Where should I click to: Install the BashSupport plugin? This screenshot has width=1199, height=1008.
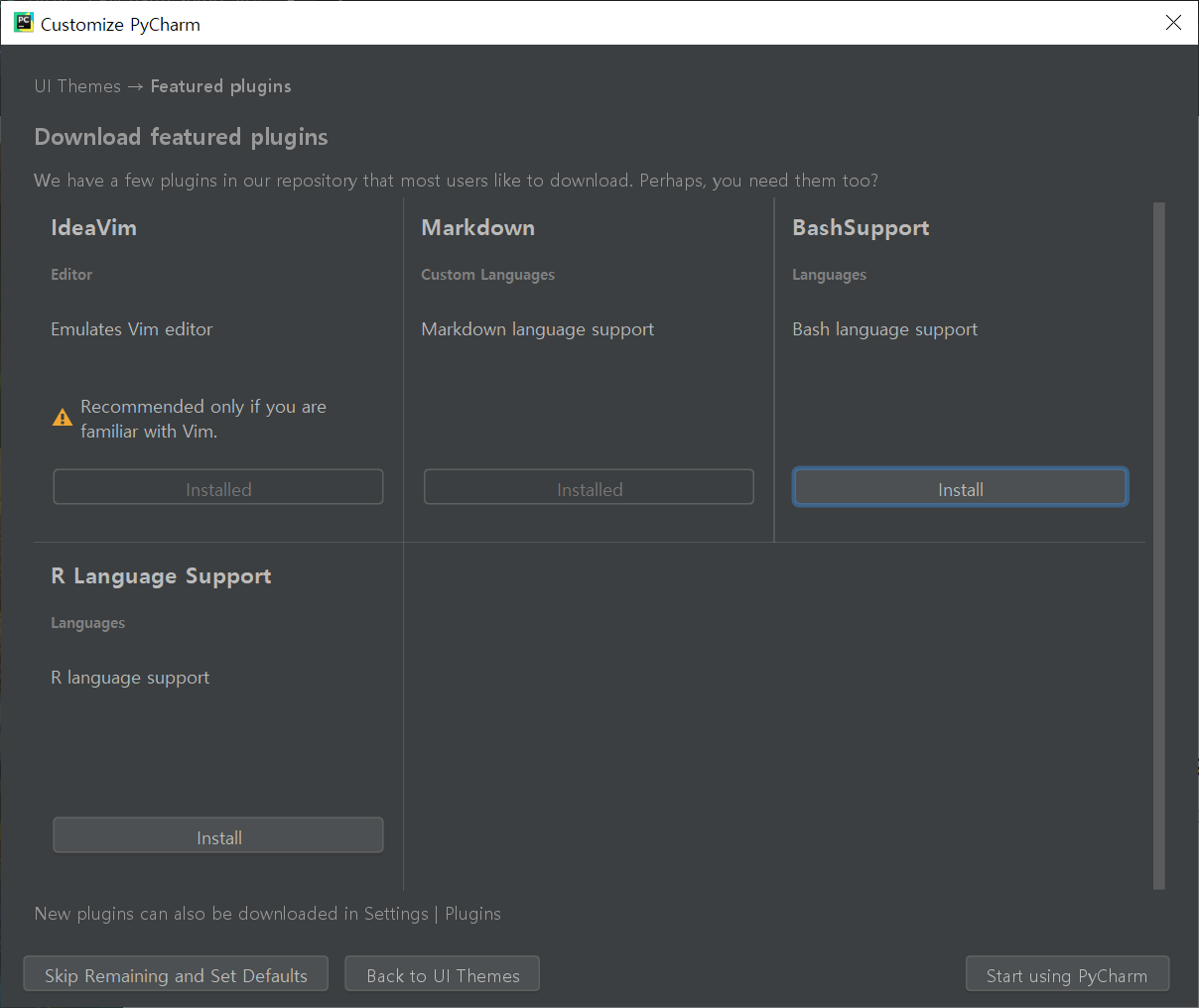point(960,487)
